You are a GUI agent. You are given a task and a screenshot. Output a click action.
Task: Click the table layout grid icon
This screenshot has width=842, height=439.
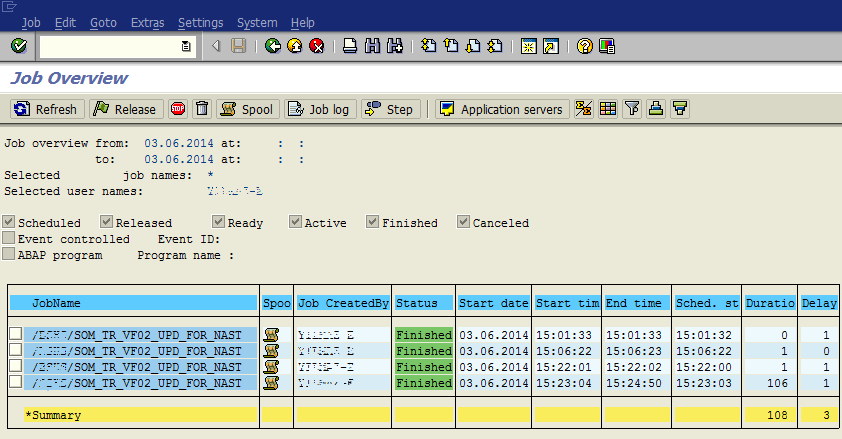coord(608,109)
